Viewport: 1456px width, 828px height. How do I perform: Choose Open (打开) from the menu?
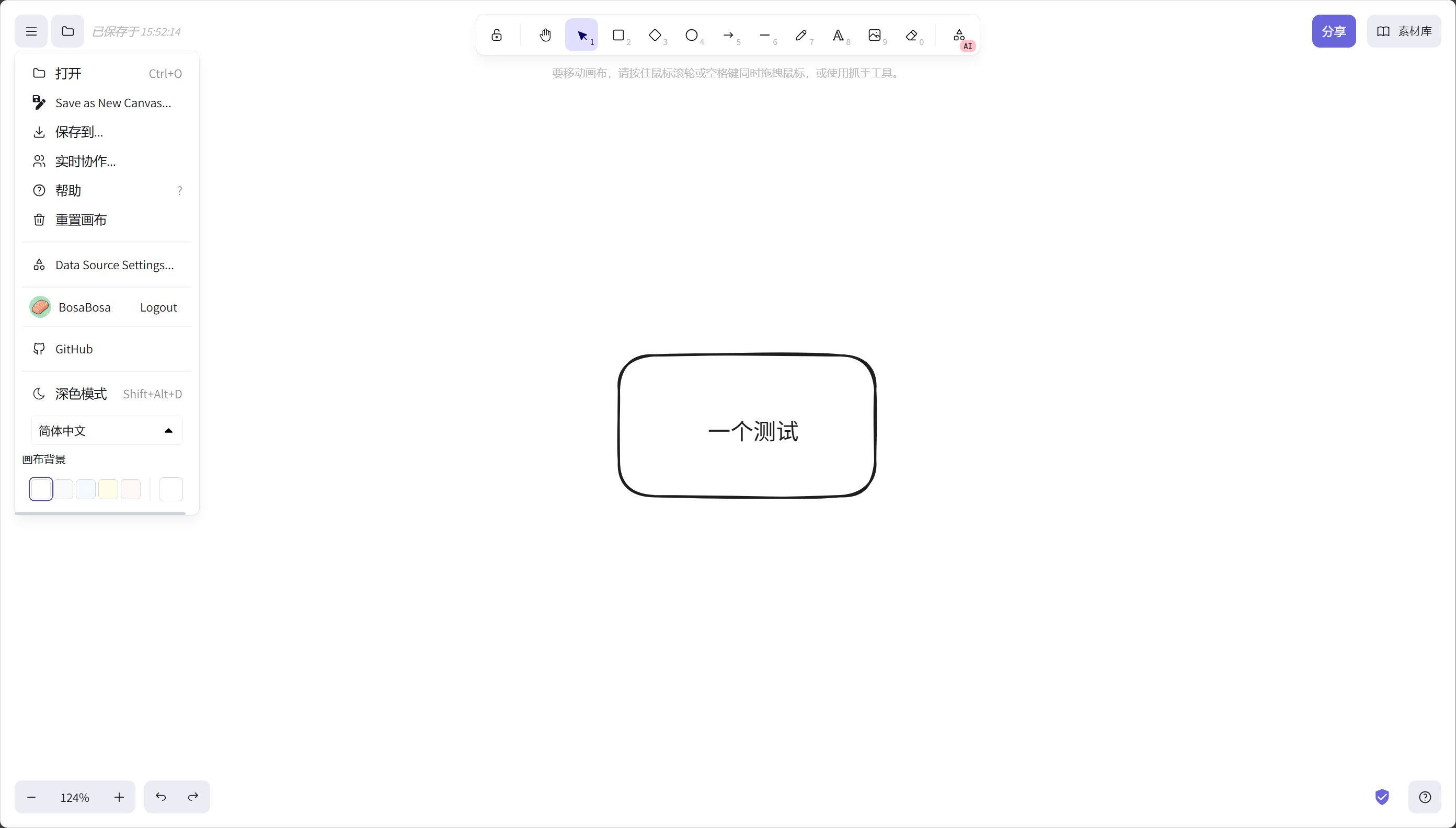[x=107, y=73]
